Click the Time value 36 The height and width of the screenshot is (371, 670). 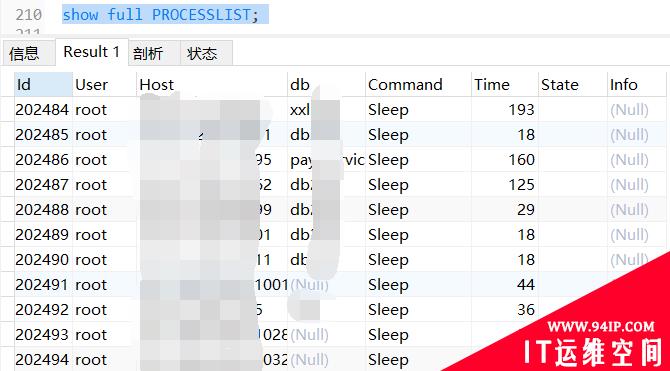[x=526, y=310]
